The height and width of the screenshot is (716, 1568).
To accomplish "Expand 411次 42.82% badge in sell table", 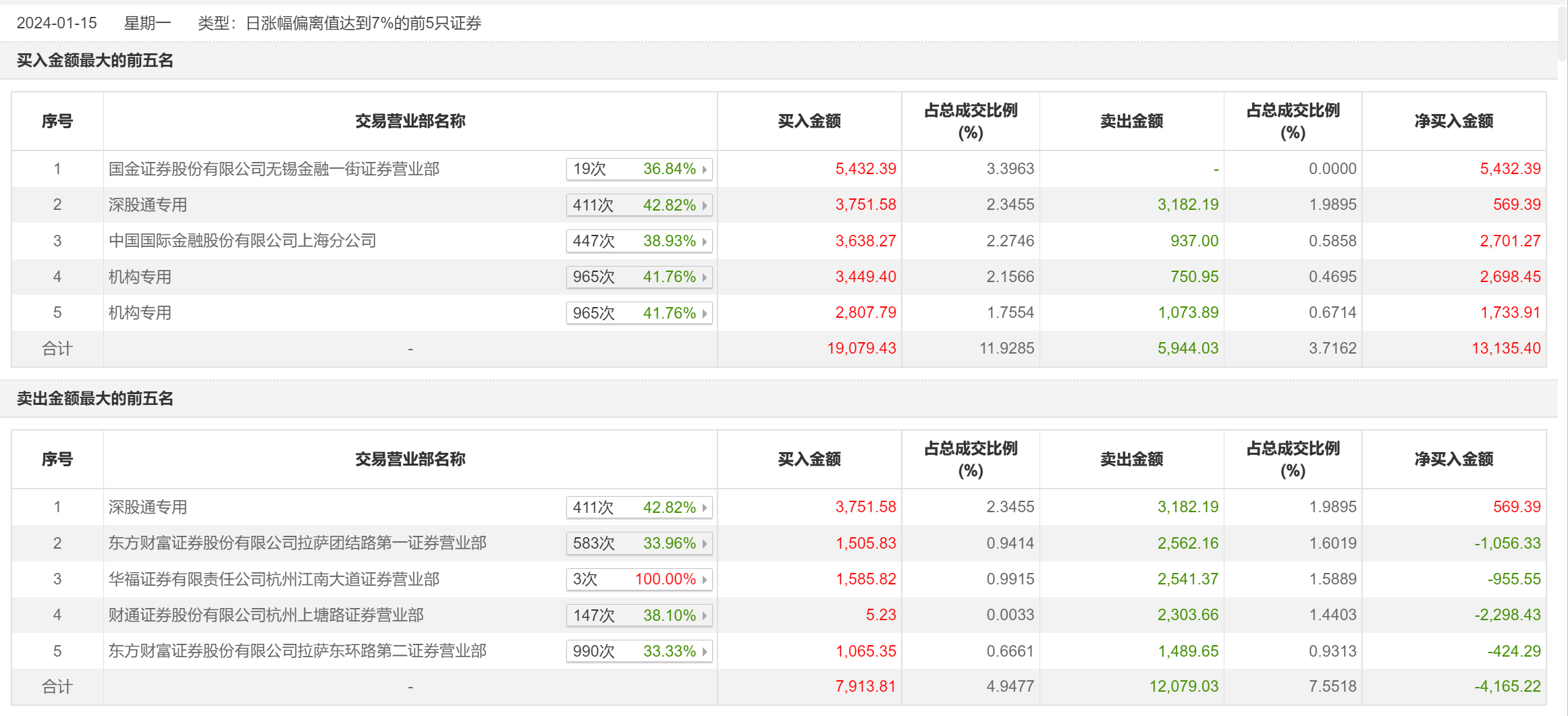I will coord(639,507).
